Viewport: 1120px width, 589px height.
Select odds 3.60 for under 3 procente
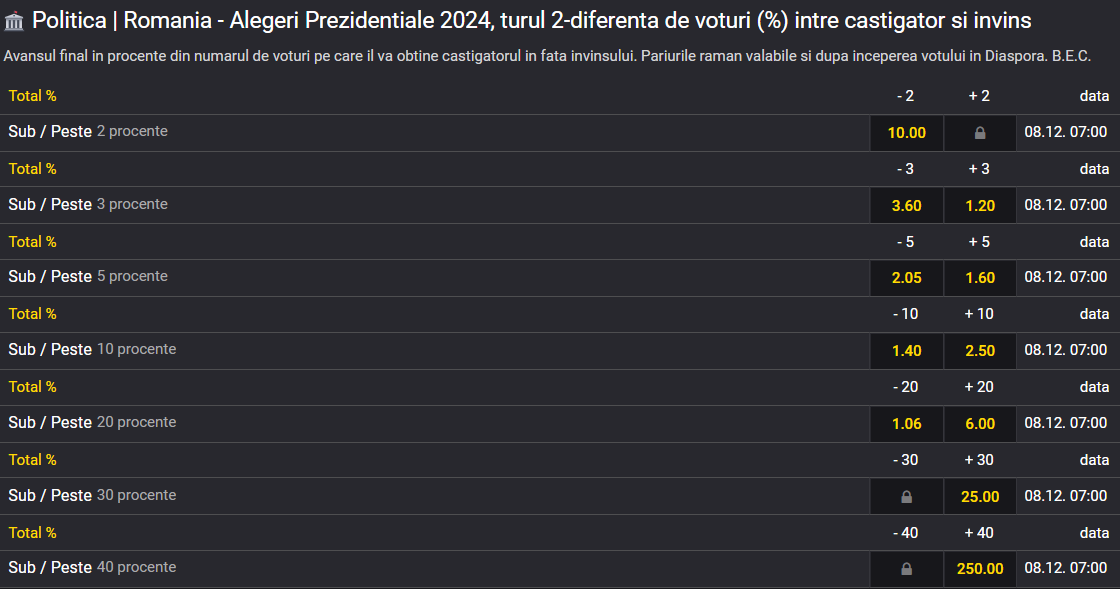(906, 206)
